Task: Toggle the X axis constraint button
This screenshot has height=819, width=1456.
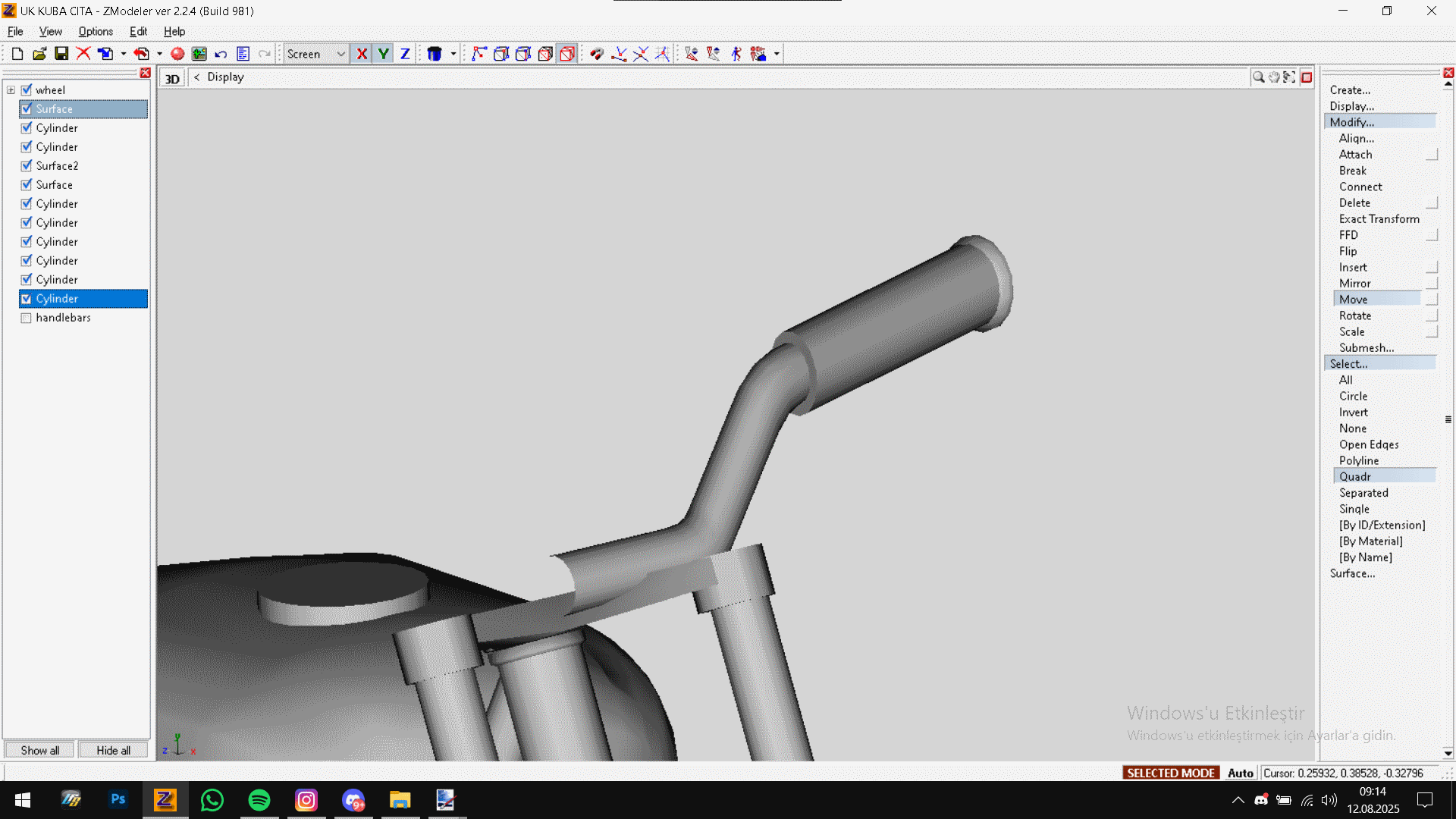Action: (362, 54)
